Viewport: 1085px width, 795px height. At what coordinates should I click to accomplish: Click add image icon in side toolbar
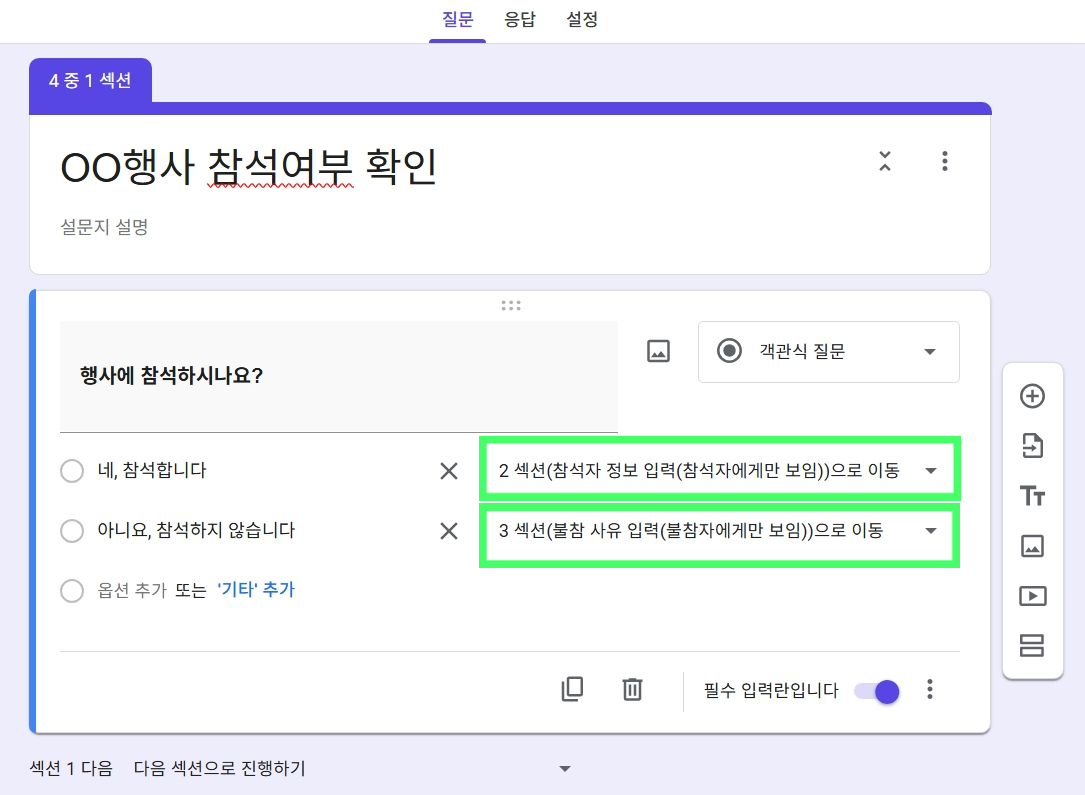point(1032,546)
